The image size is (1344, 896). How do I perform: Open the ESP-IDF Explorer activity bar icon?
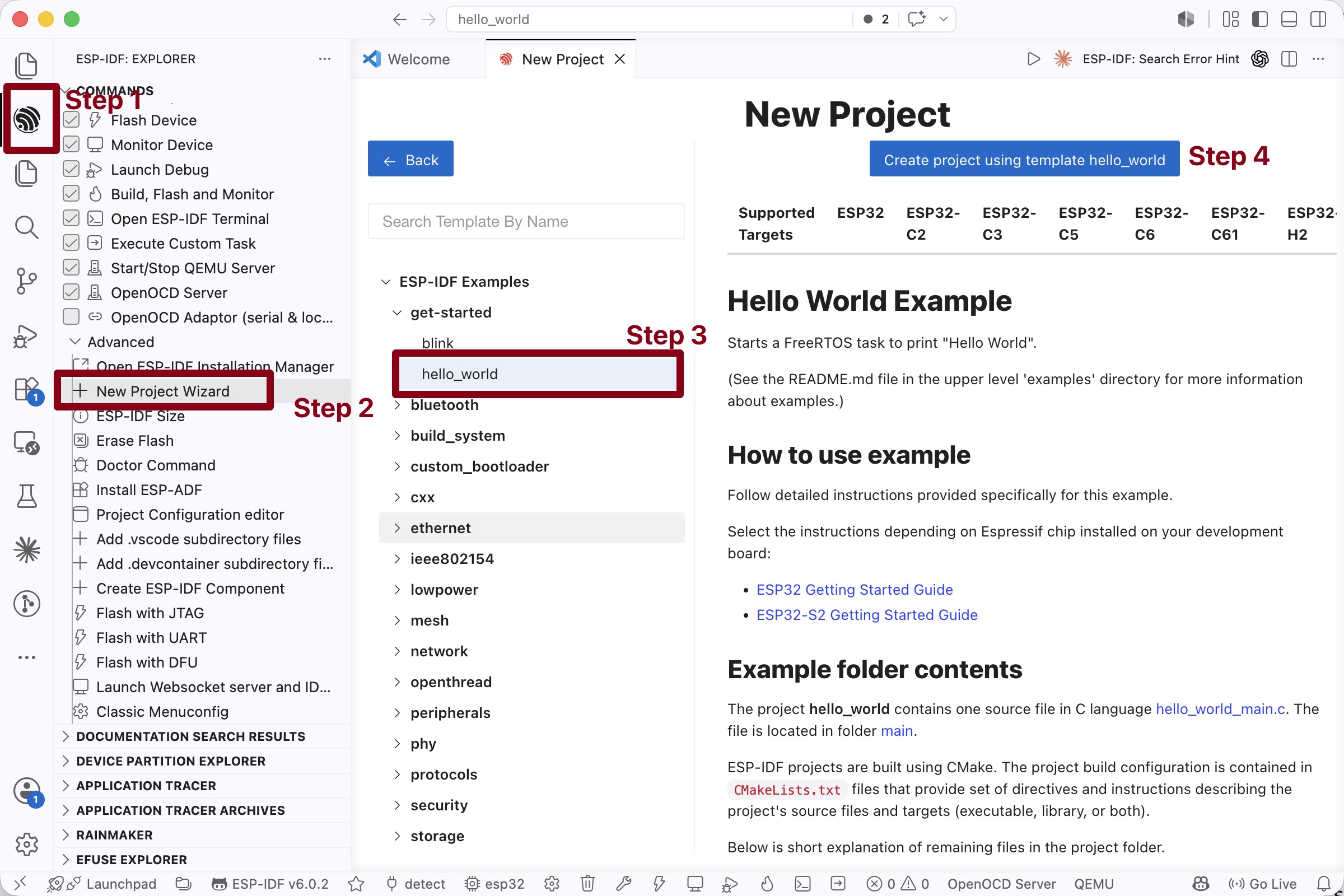tap(27, 119)
